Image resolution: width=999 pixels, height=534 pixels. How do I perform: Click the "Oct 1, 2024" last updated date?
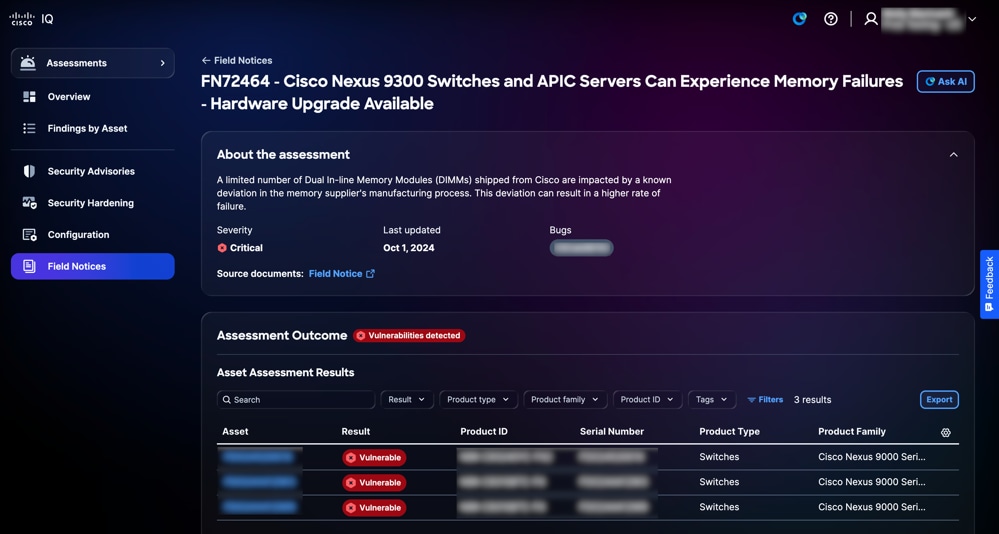408,248
